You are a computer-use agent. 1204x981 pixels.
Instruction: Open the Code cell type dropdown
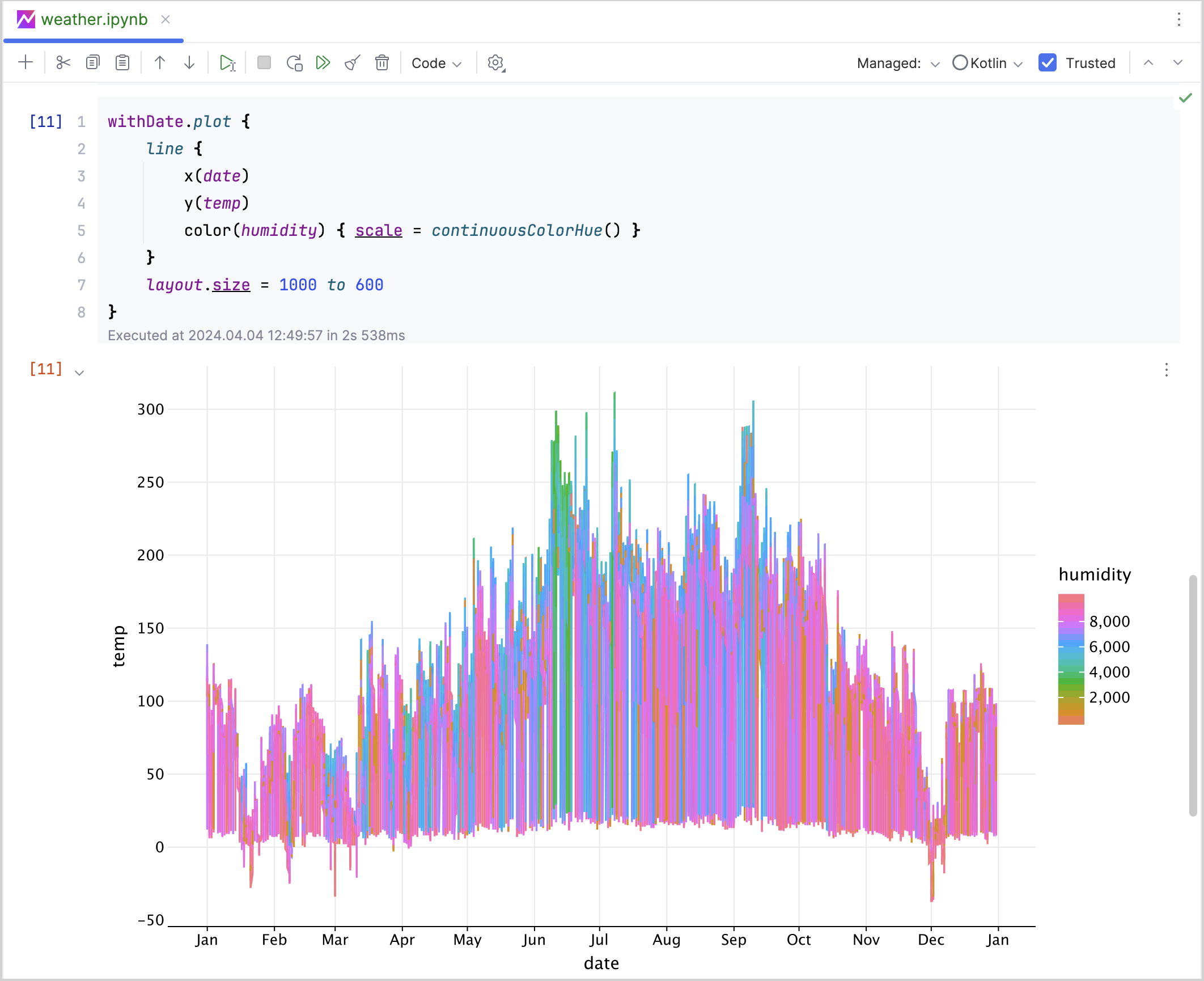436,63
